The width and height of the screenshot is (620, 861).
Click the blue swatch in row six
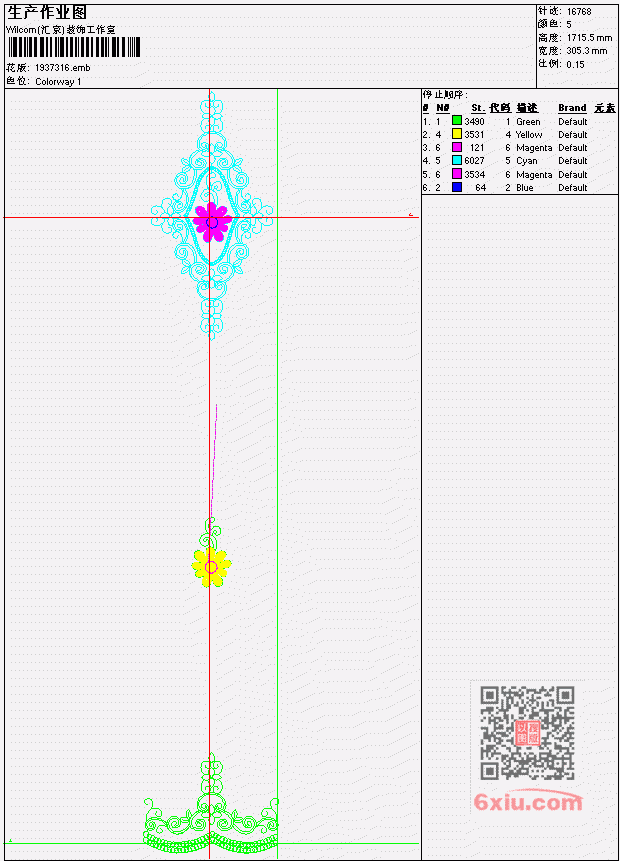[456, 187]
